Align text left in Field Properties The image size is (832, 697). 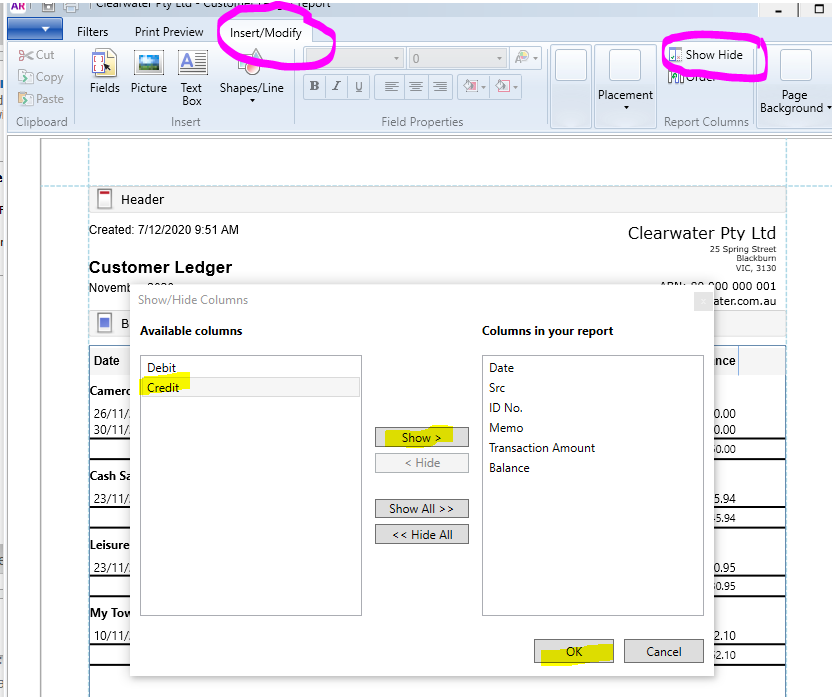click(392, 87)
